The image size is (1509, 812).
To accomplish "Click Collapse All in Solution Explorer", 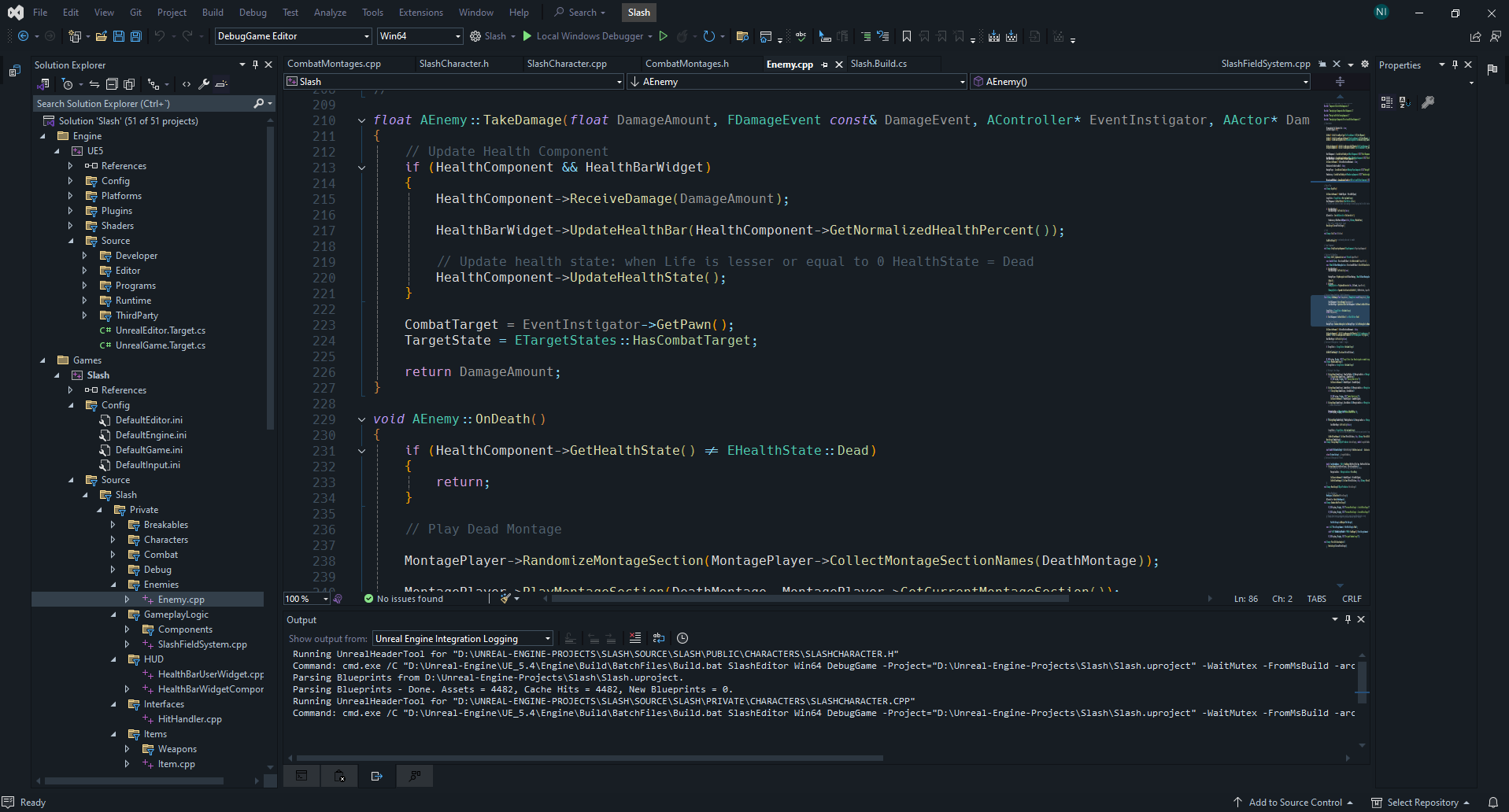I will [x=112, y=84].
